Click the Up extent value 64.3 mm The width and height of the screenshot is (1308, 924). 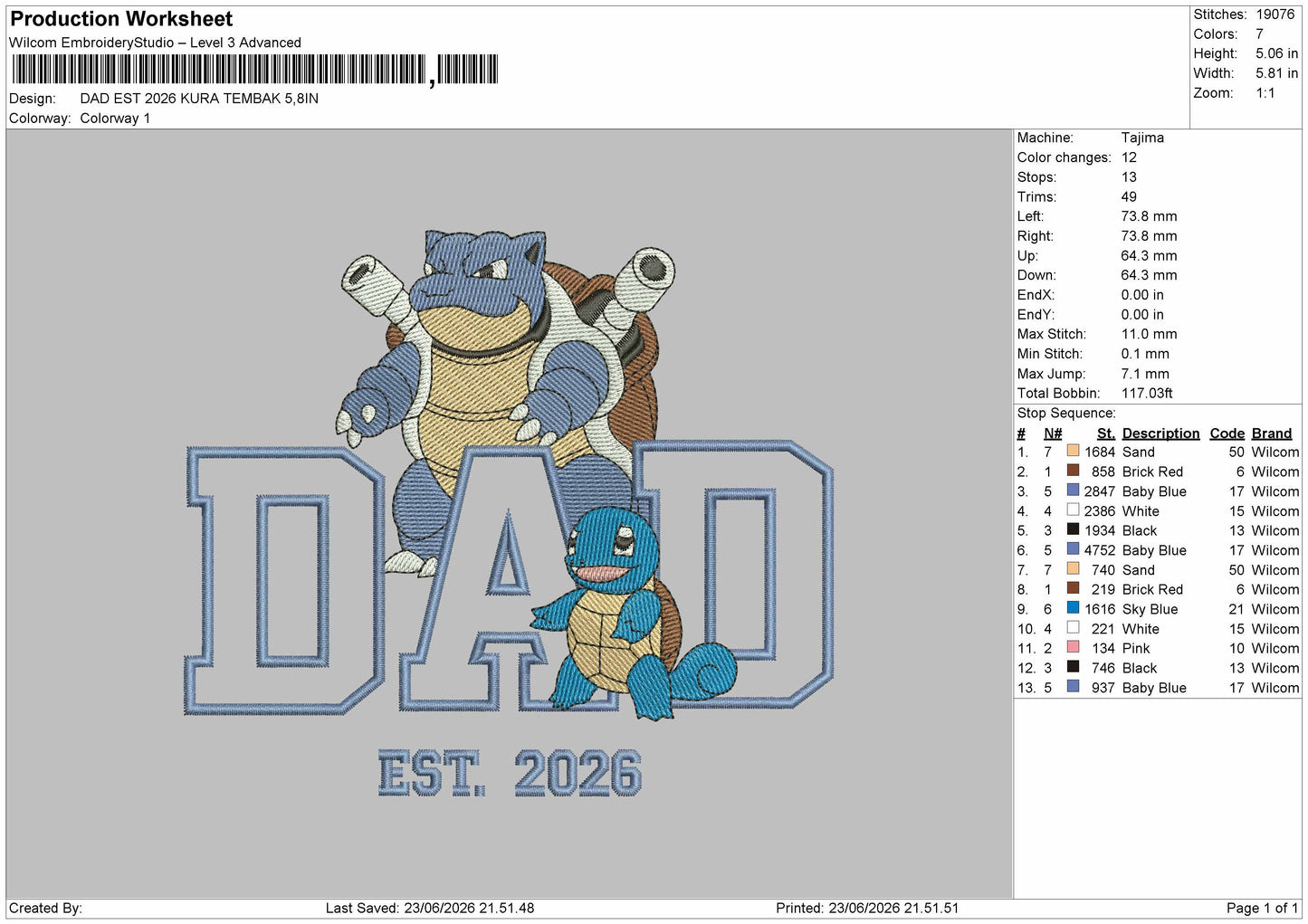coord(1149,256)
